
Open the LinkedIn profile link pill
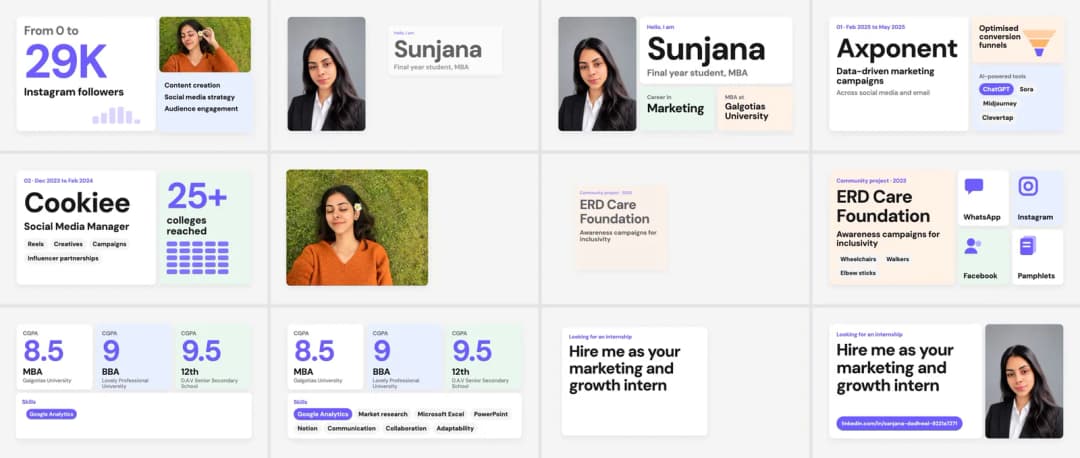(900, 424)
